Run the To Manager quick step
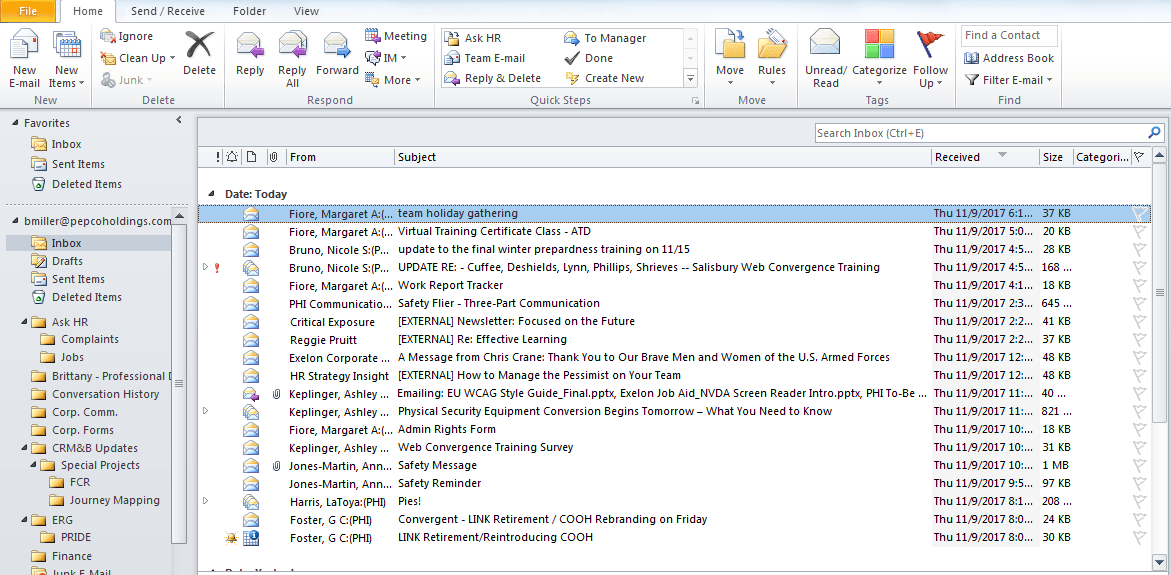Screen dimensions: 1171x575 tap(605, 38)
